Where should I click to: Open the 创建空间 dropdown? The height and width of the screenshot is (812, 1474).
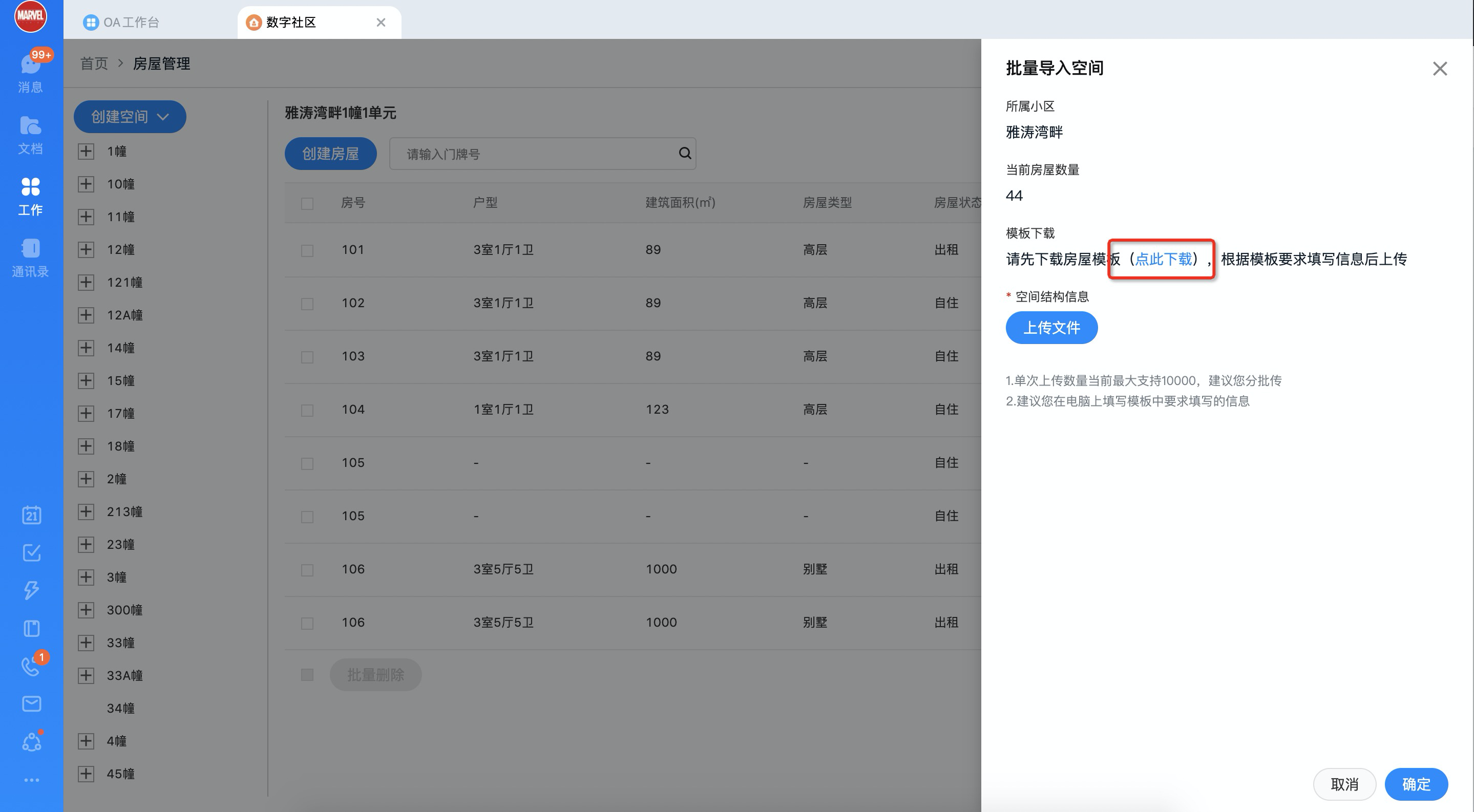(x=129, y=116)
